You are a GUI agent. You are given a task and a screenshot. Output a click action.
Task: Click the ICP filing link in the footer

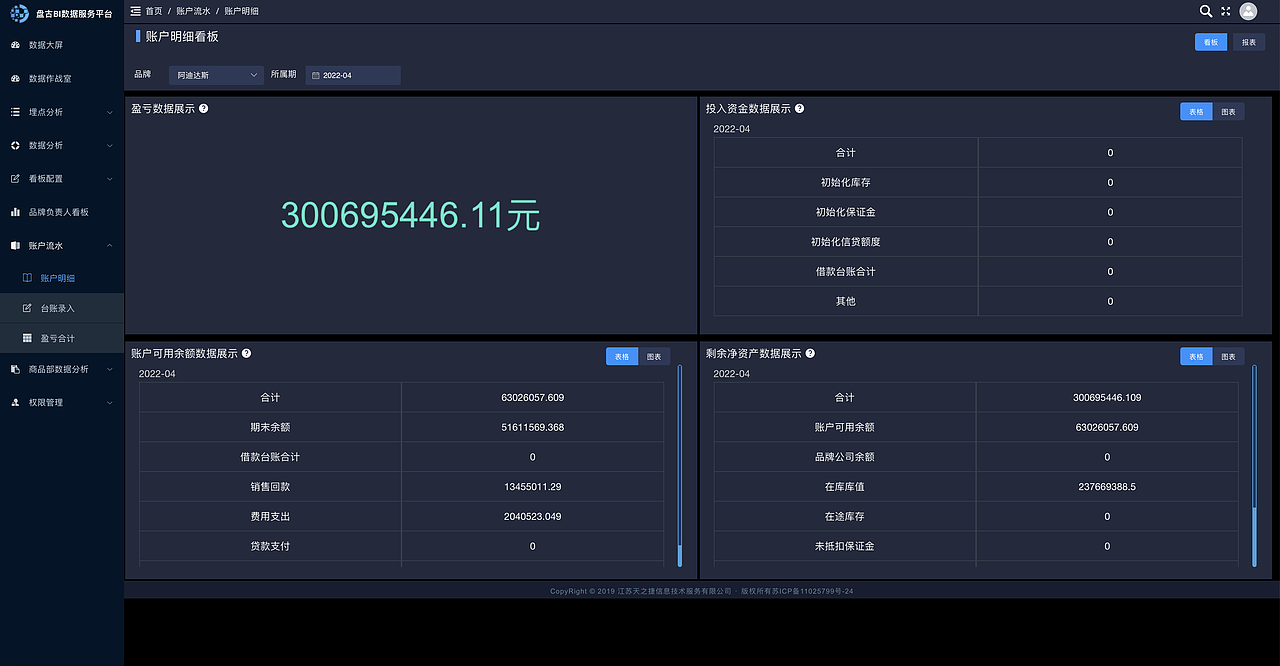pyautogui.click(x=812, y=590)
